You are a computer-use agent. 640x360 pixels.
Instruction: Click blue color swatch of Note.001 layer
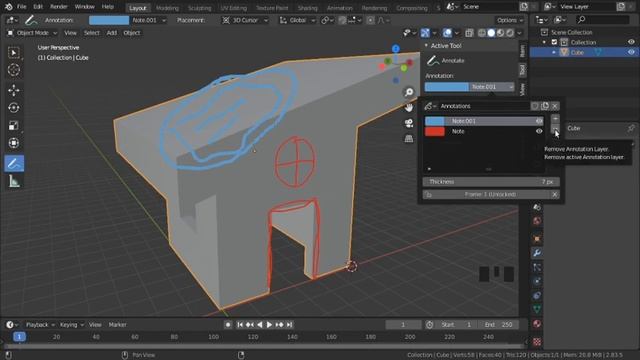click(435, 121)
